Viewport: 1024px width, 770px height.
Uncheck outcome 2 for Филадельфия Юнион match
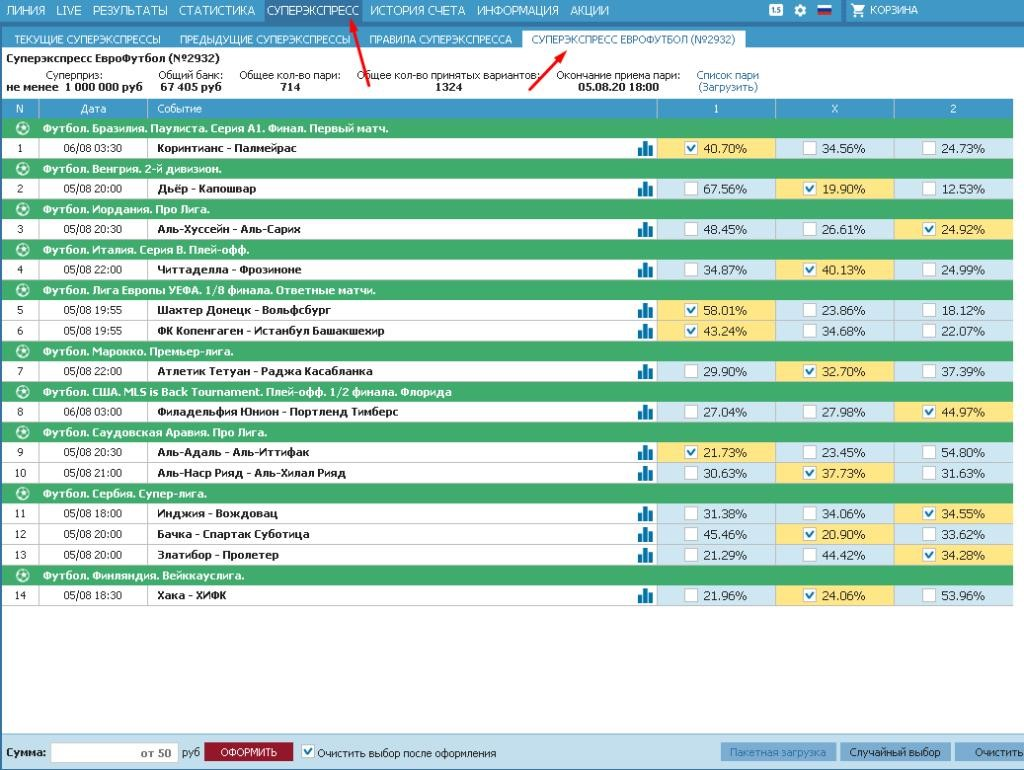929,412
